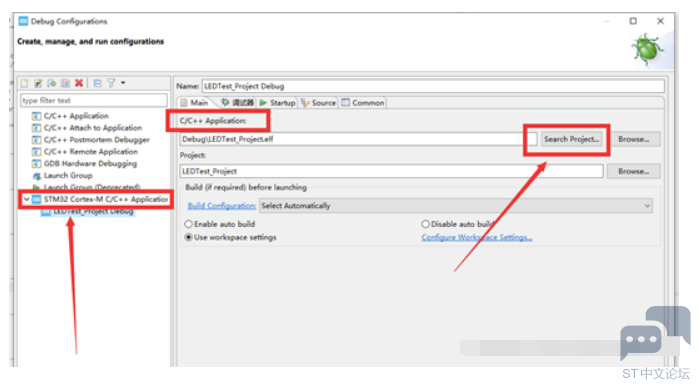
Task: Select GDB Hardware Debugging entry
Action: tap(90, 164)
